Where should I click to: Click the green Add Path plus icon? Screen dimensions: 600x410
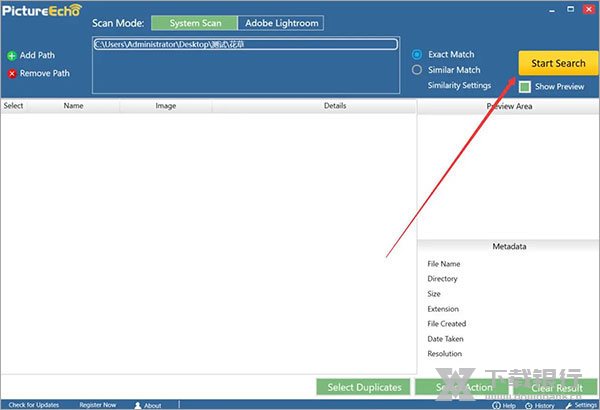[12, 56]
